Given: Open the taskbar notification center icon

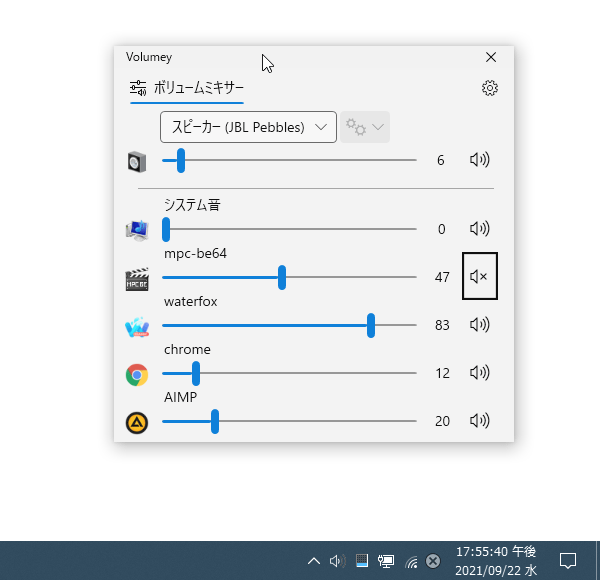Looking at the screenshot, I should coord(568,561).
